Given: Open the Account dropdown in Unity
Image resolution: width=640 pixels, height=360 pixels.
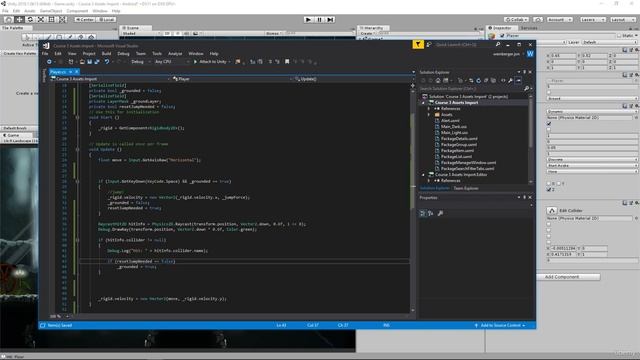Looking at the screenshot, I should click(x=559, y=20).
